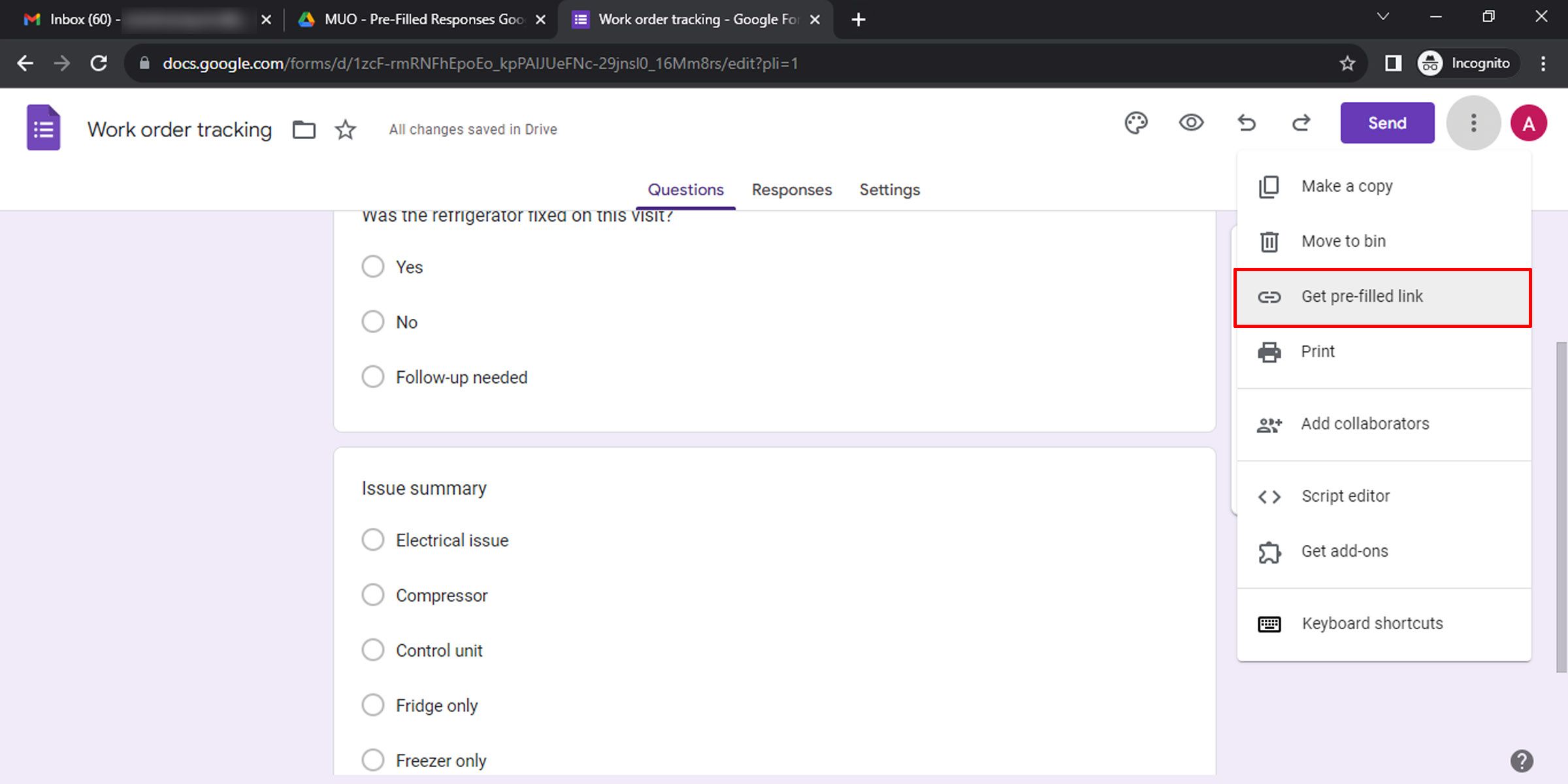Undo the last change

pos(1247,122)
